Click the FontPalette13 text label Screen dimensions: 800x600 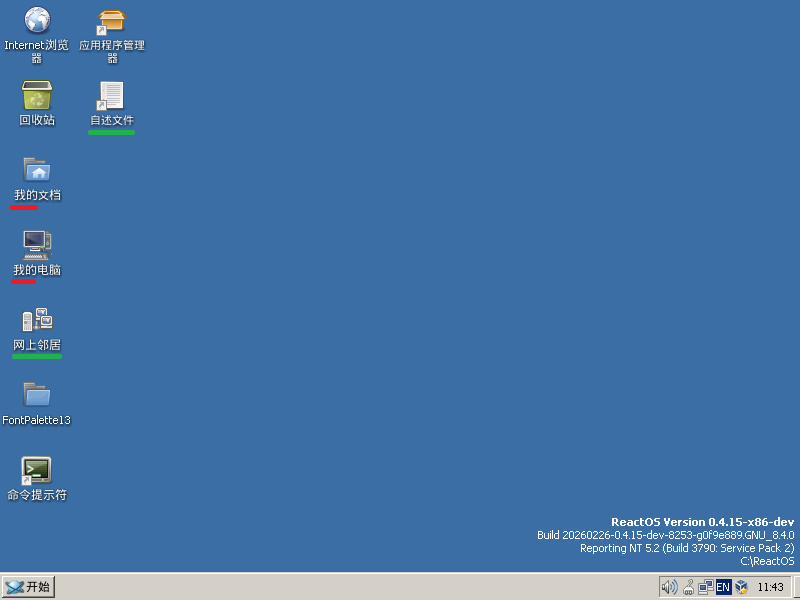pos(37,420)
